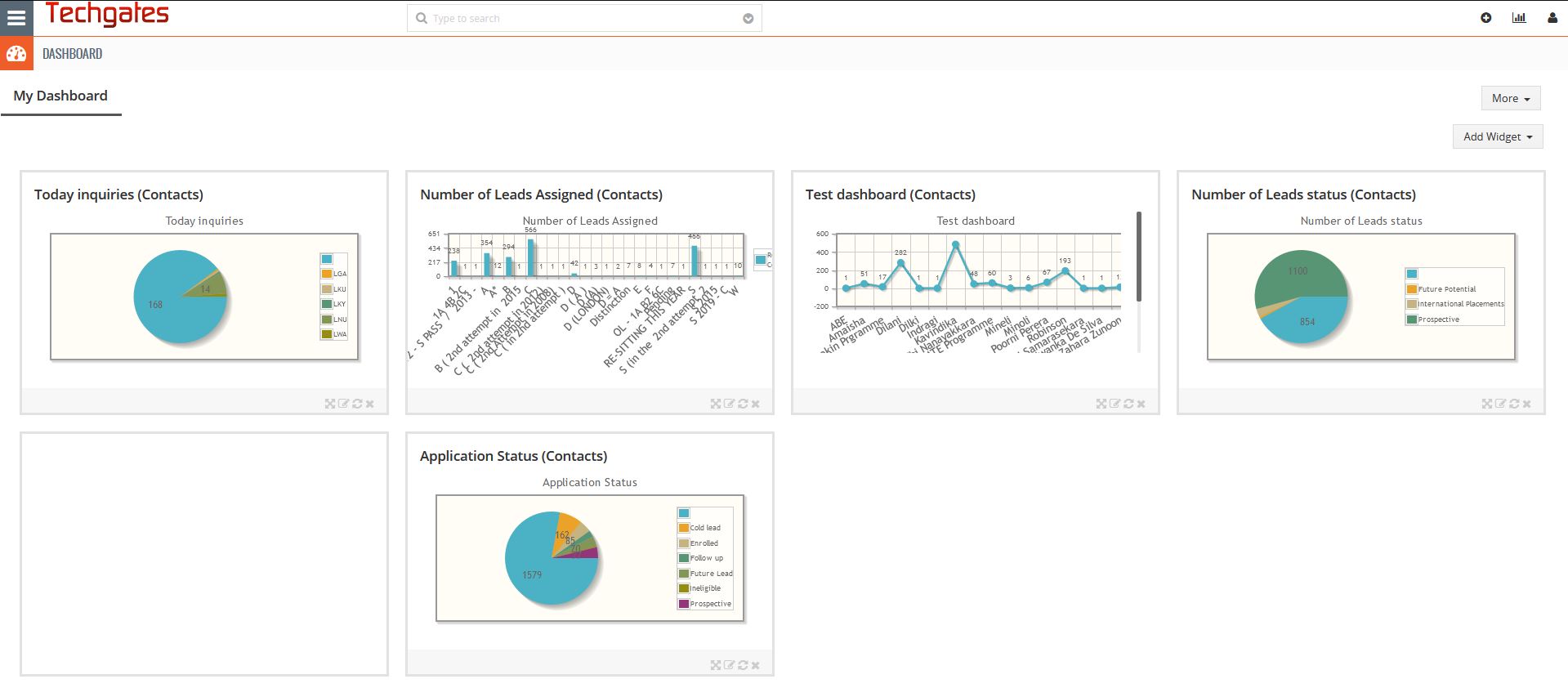
Task: Click the Today inquiries (Contacts) title
Action: (118, 194)
